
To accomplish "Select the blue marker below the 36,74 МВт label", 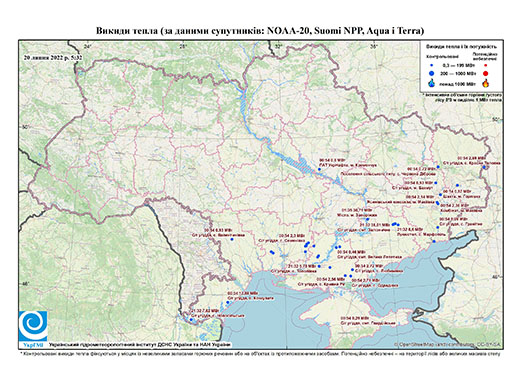I will click(x=367, y=219).
